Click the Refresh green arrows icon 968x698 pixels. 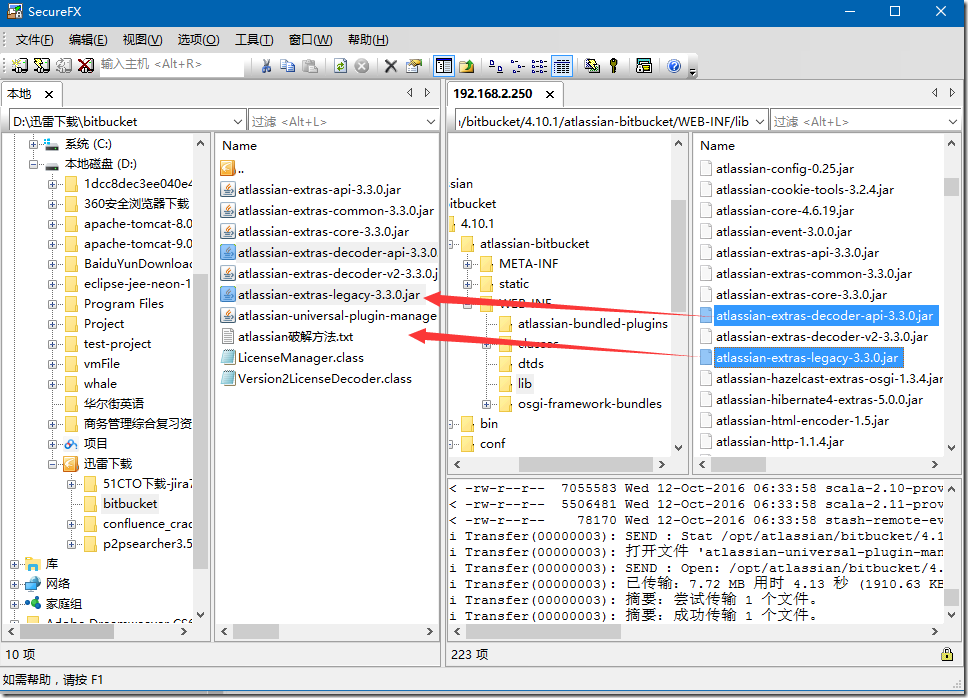340,66
